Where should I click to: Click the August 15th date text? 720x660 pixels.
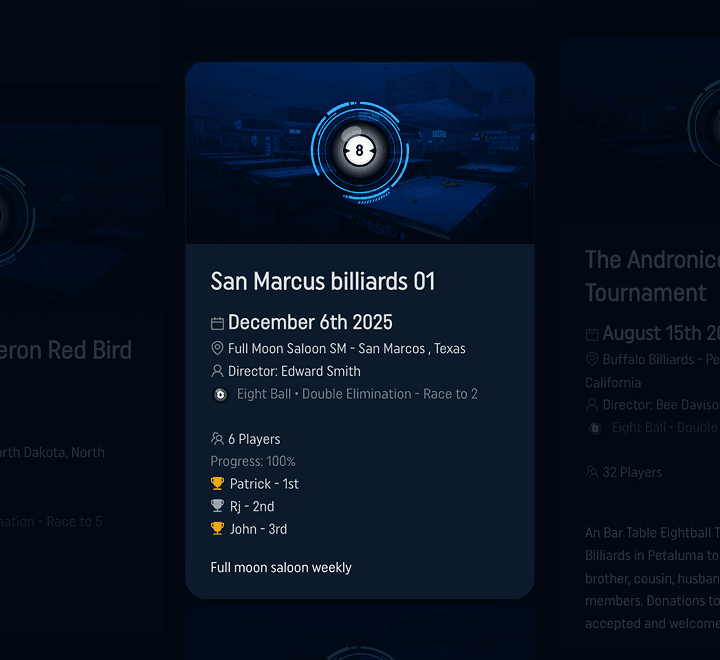[661, 333]
